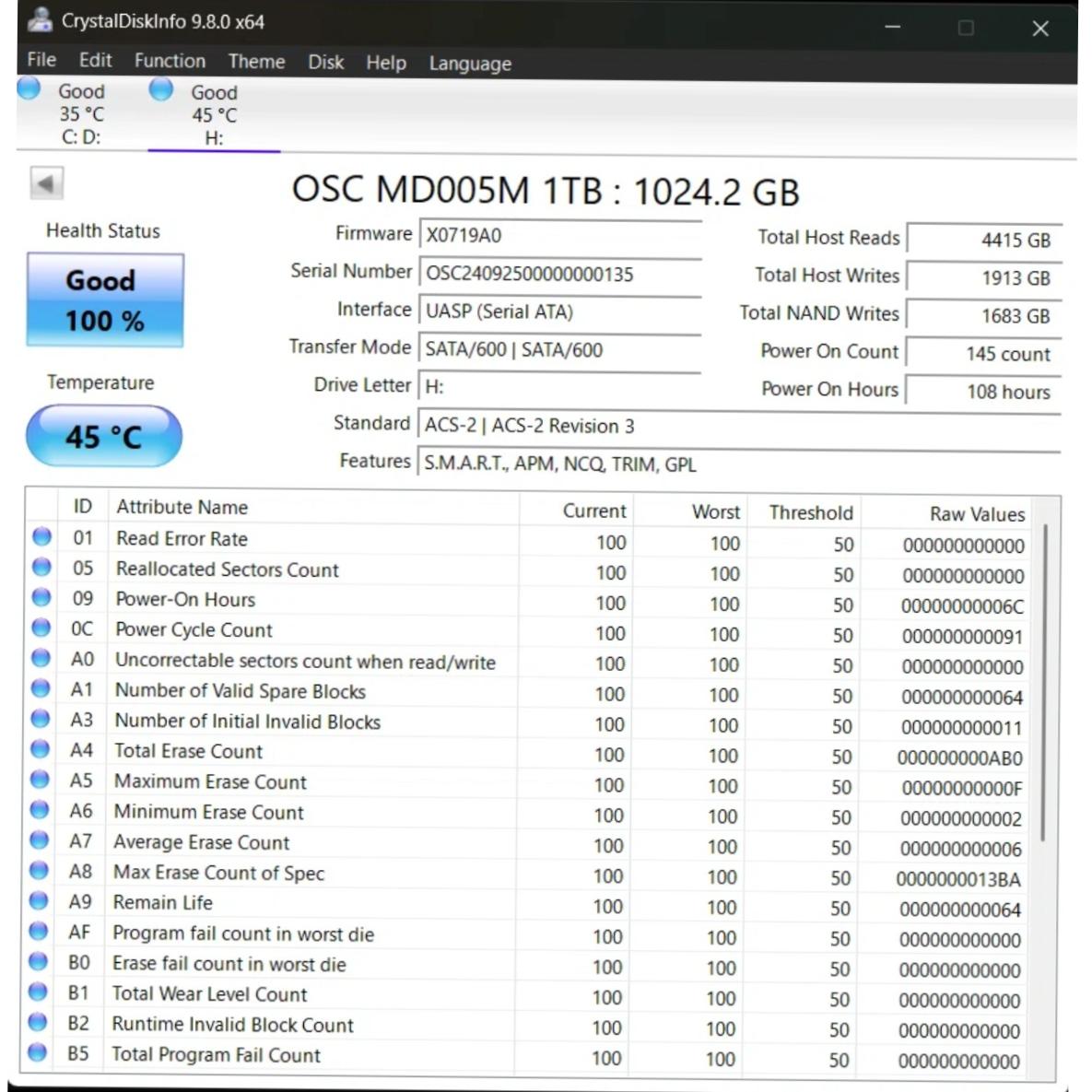Click the Attribute Name column header
Image resolution: width=1092 pixels, height=1092 pixels.
point(313,509)
